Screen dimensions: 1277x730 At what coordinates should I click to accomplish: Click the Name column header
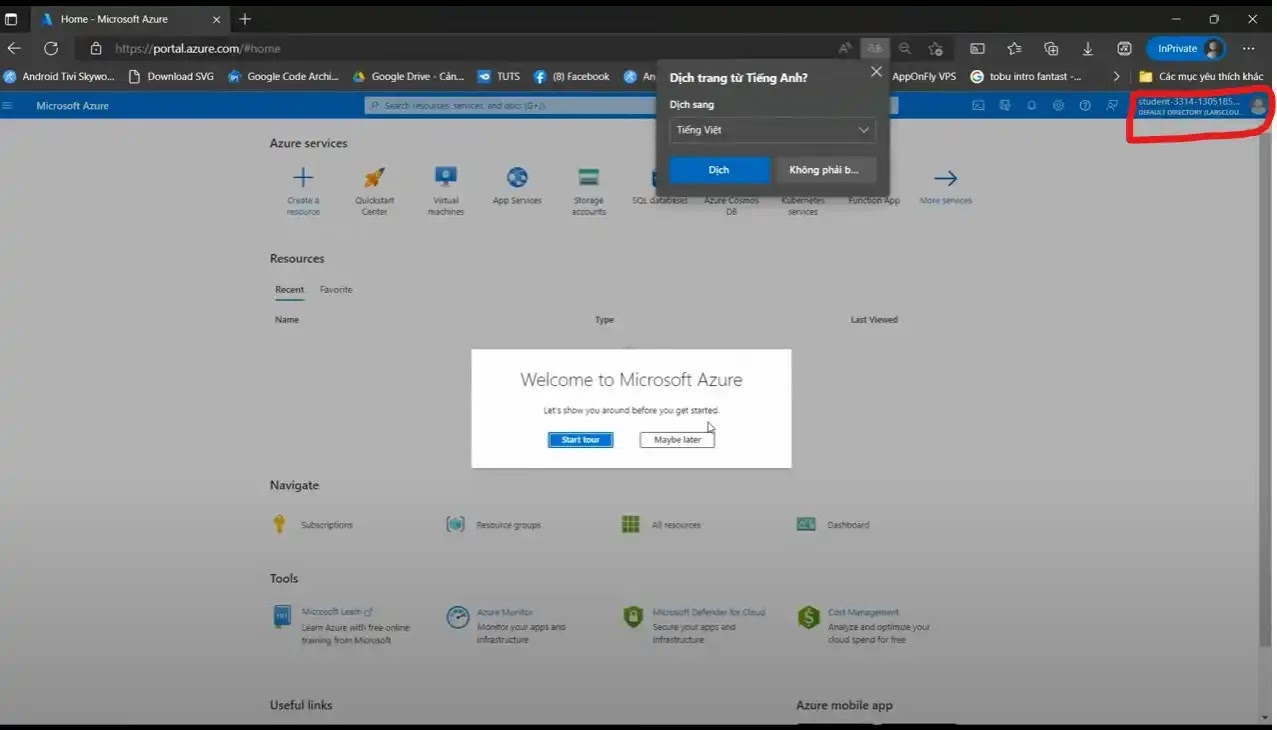coord(287,320)
